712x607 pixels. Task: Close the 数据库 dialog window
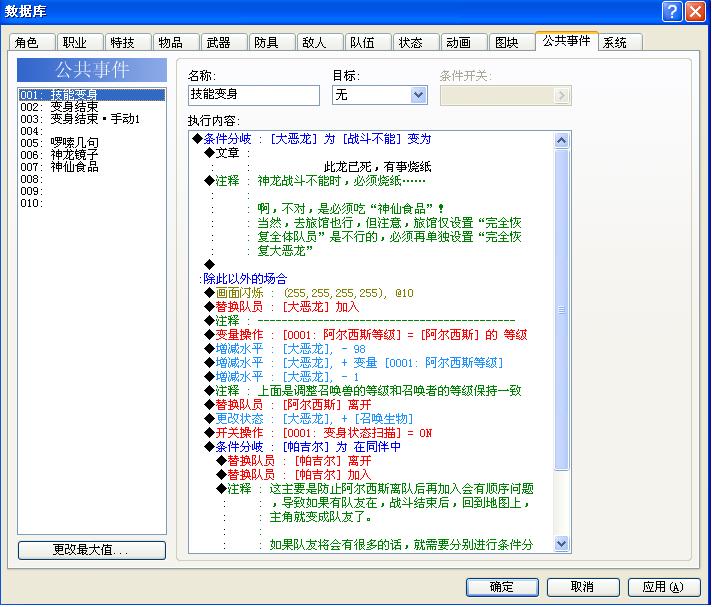[695, 11]
